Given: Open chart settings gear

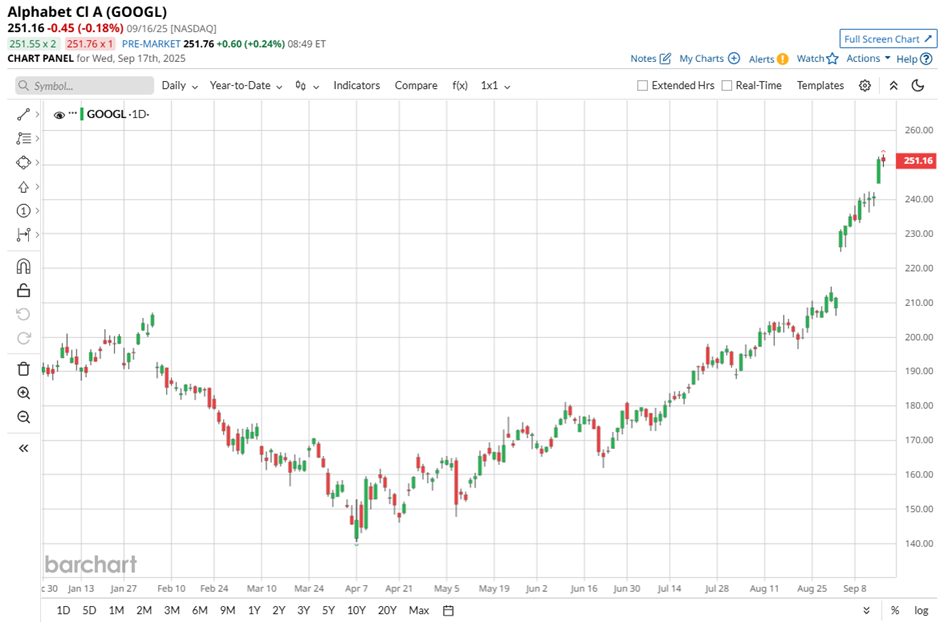Looking at the screenshot, I should [864, 86].
